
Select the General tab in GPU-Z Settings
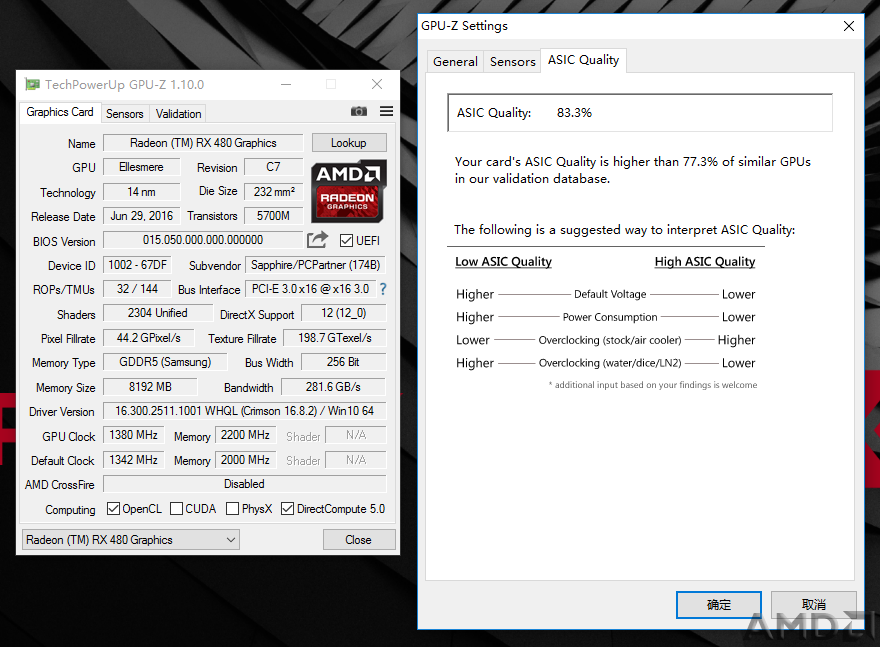pyautogui.click(x=455, y=62)
